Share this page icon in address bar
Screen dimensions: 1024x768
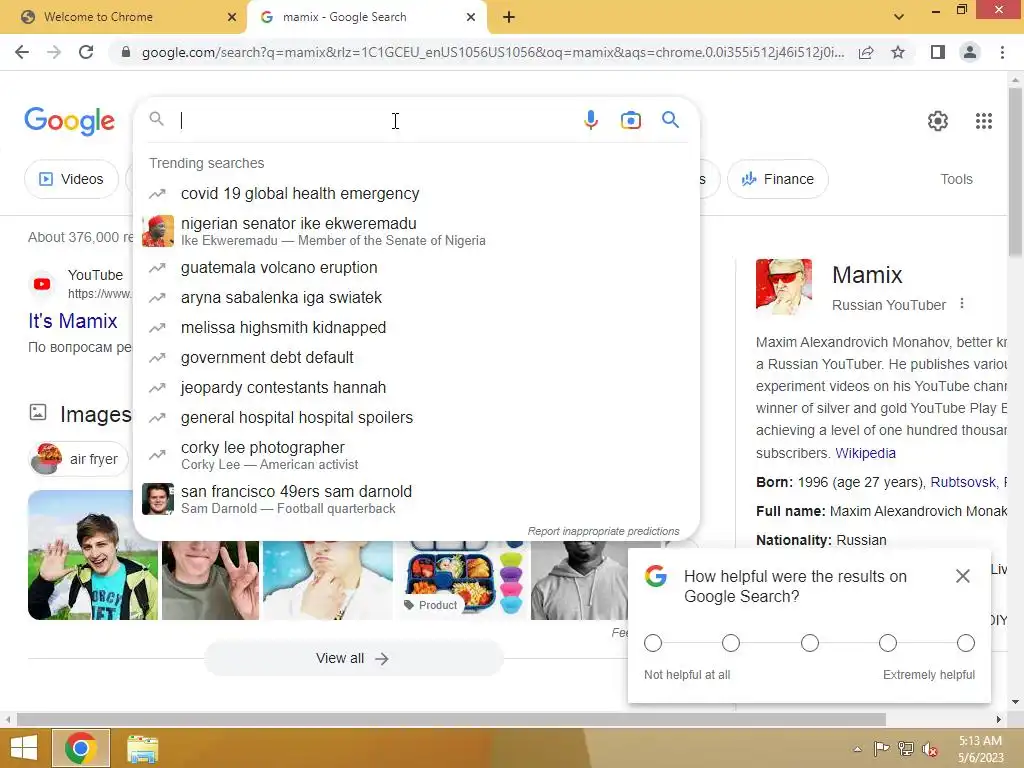866,52
